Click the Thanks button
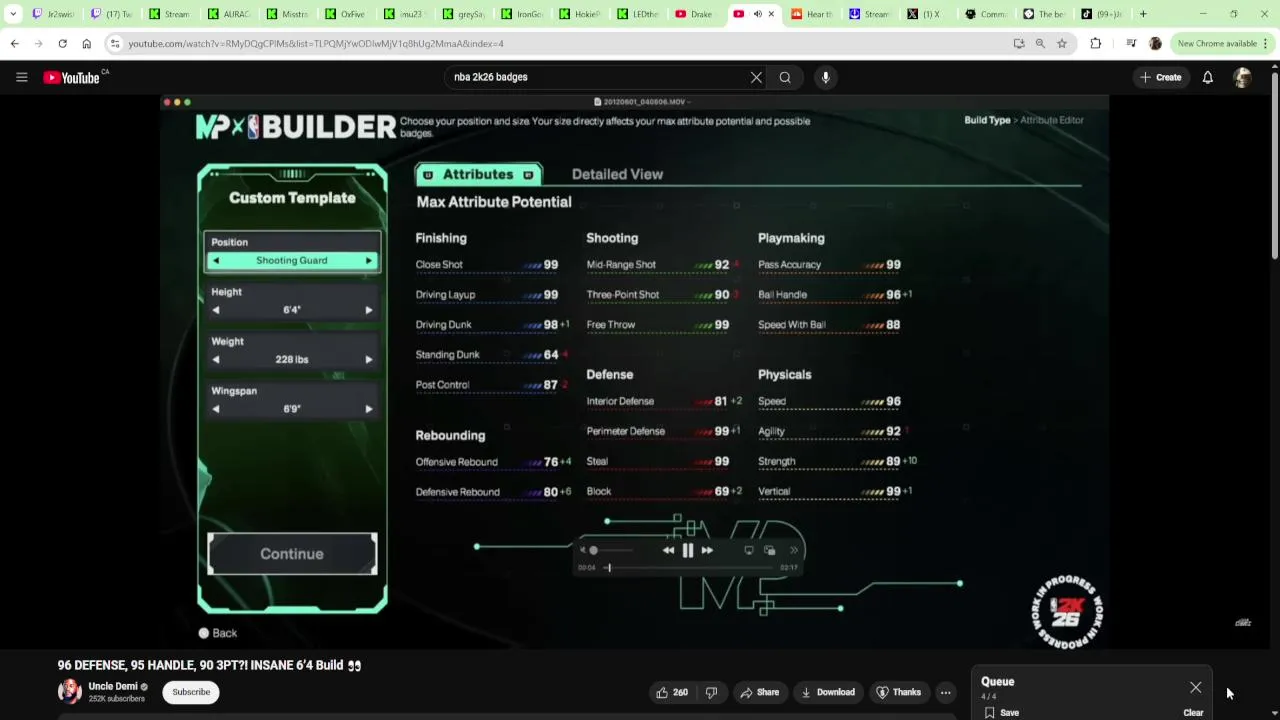The image size is (1280, 720). 898,692
